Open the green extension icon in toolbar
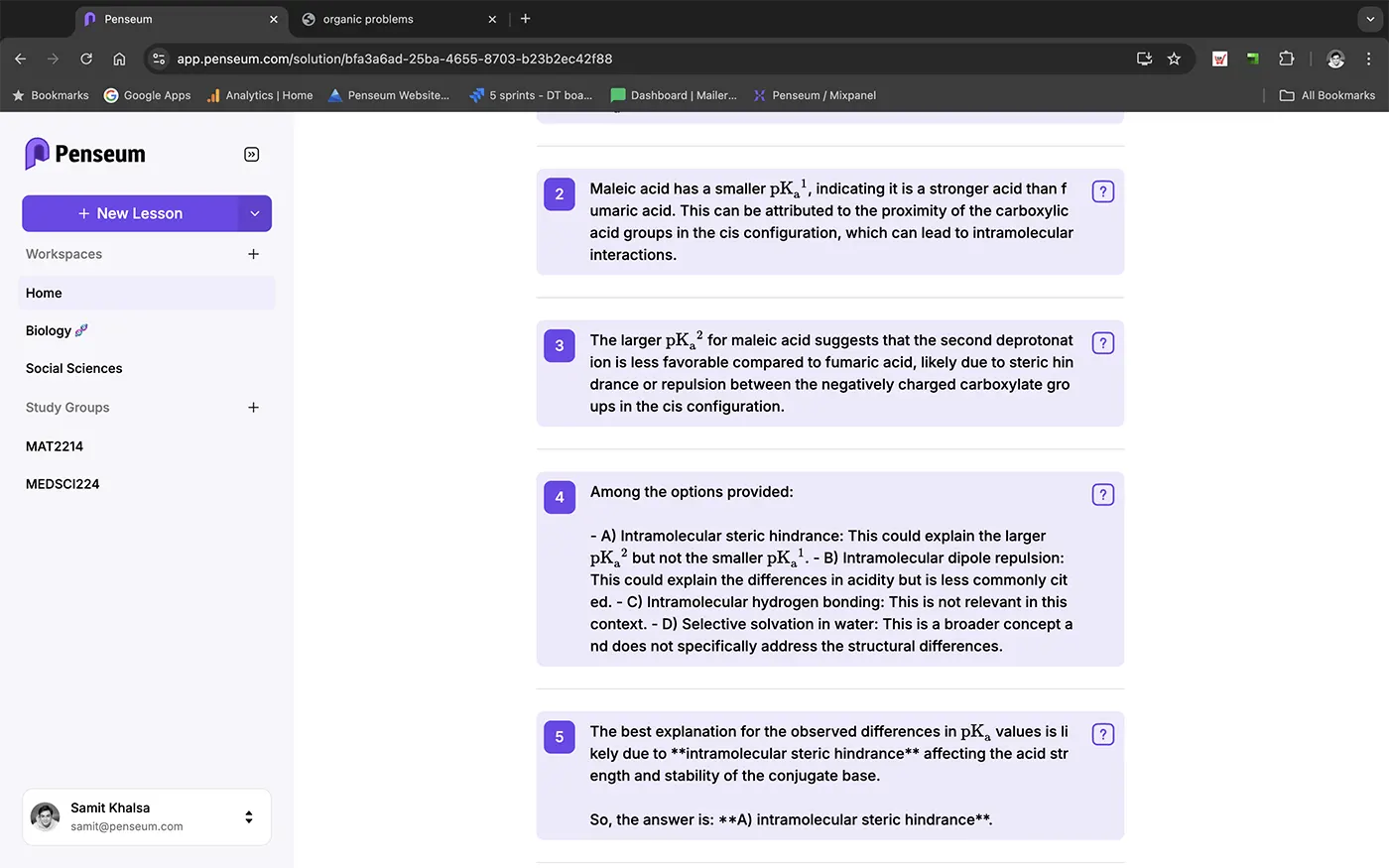Viewport: 1389px width, 868px height. pos(1253,59)
